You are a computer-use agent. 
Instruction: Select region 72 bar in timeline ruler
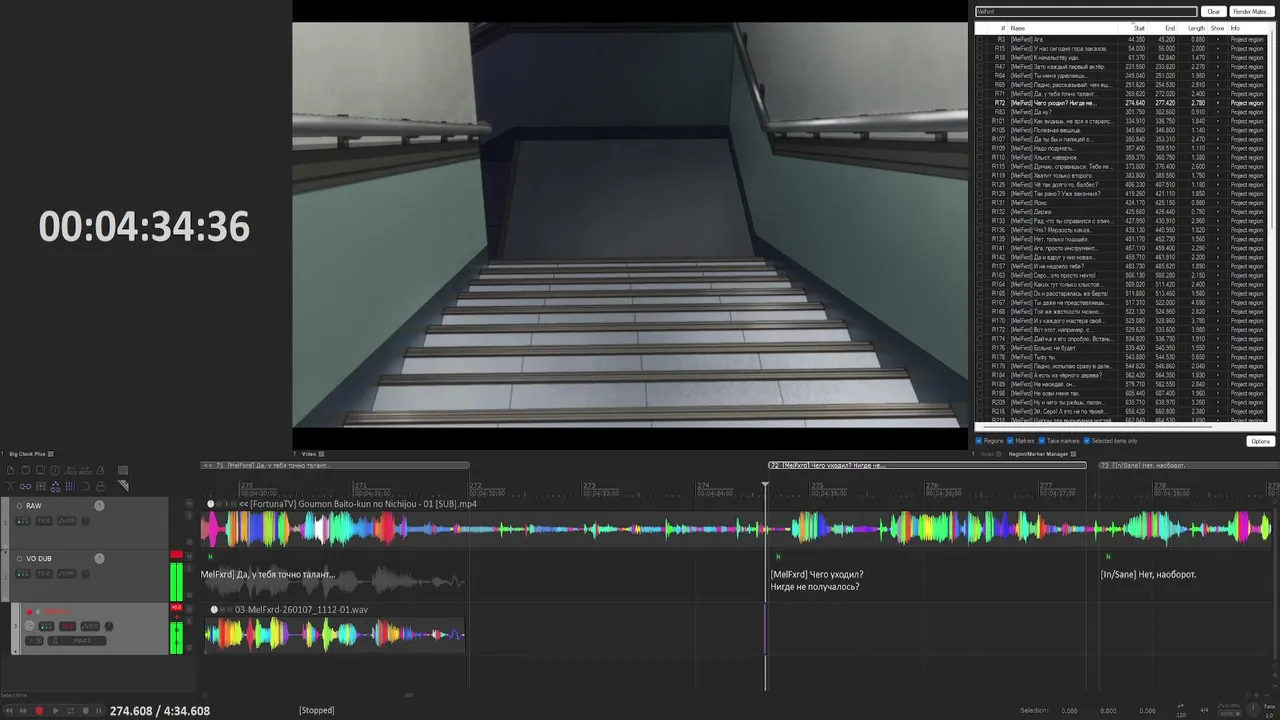pyautogui.click(x=927, y=465)
